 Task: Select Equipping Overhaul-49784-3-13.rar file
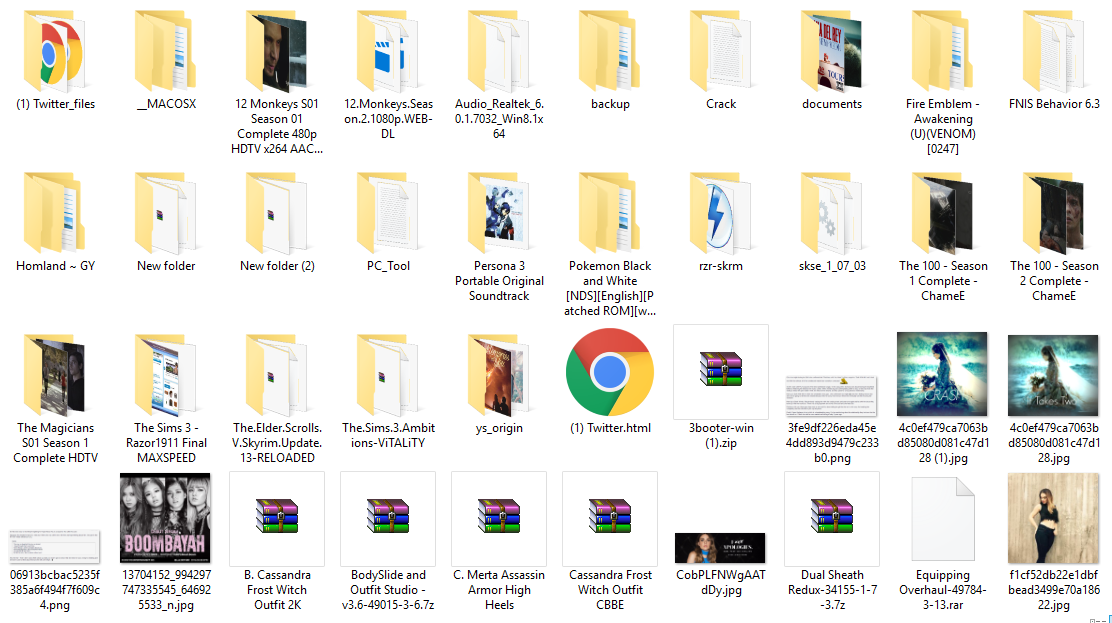pos(943,519)
